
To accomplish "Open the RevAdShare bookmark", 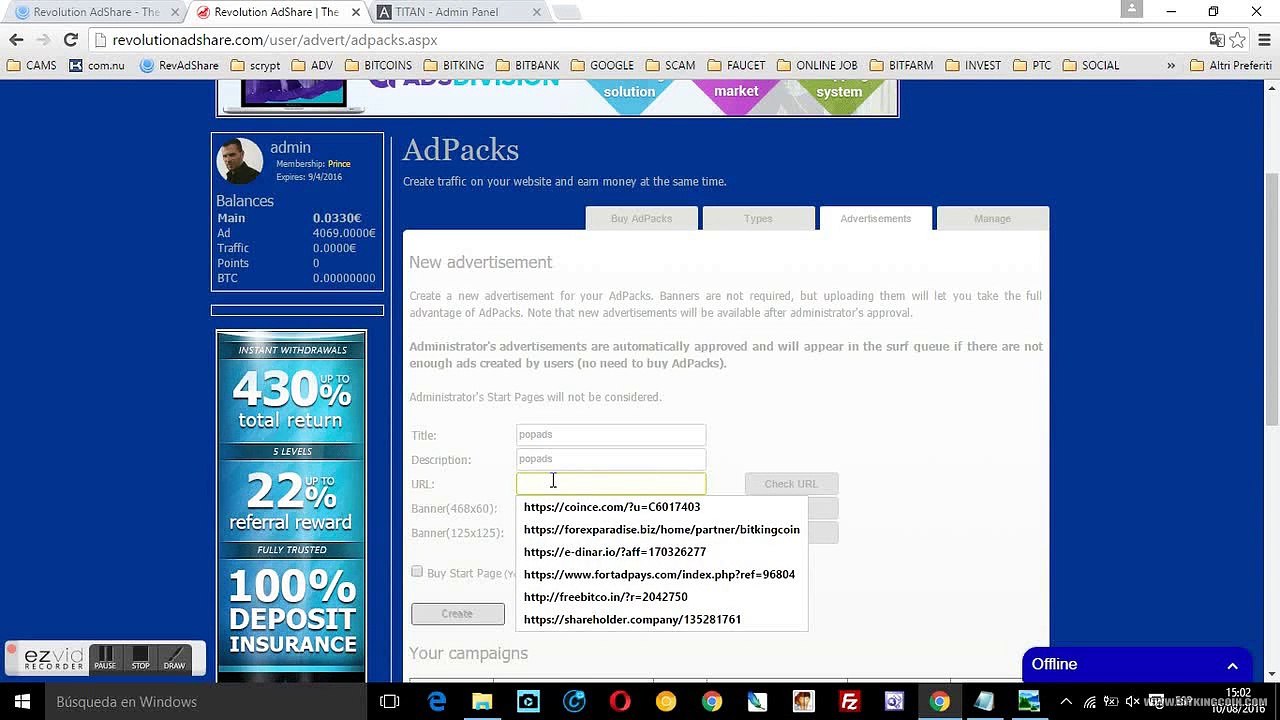I will coord(180,65).
